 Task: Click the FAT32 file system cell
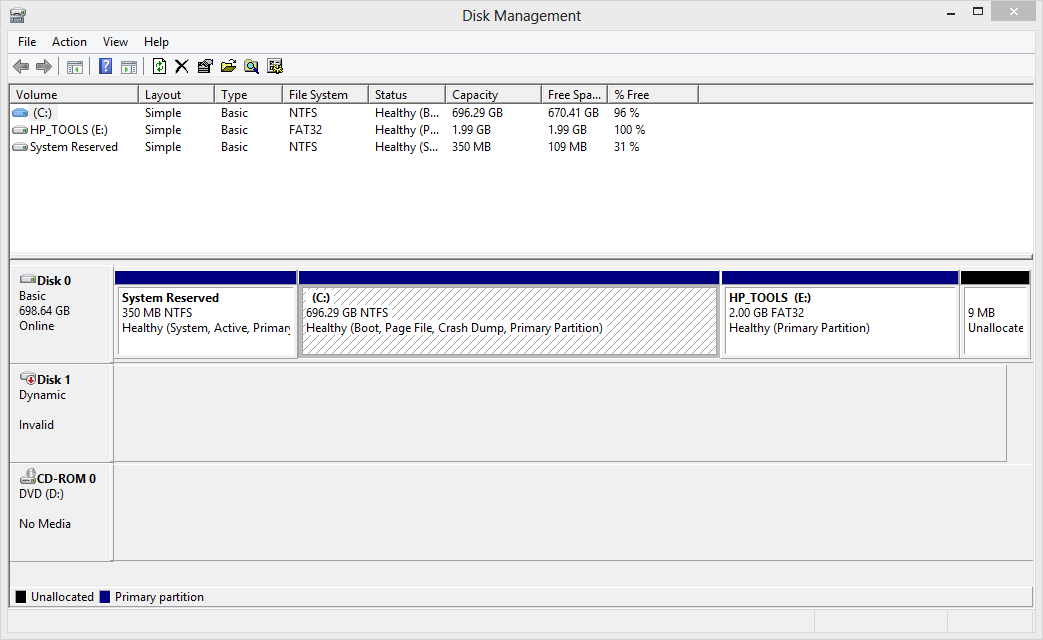tap(305, 130)
